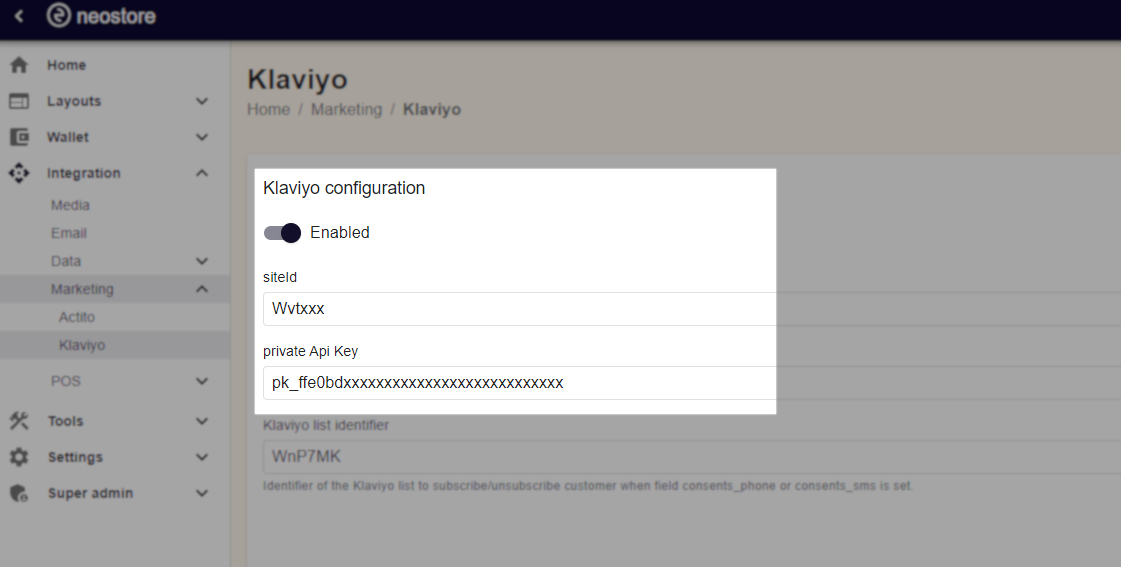Collapse the Integration section chevron
This screenshot has width=1121, height=567.
[x=202, y=173]
